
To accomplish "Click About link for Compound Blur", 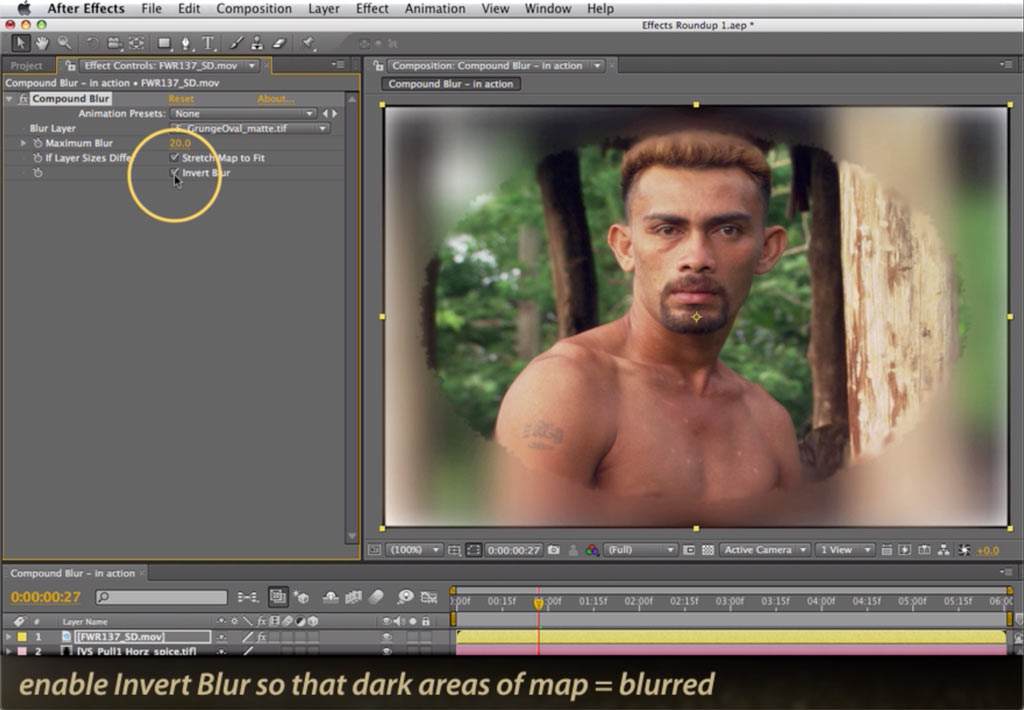I will (x=276, y=99).
